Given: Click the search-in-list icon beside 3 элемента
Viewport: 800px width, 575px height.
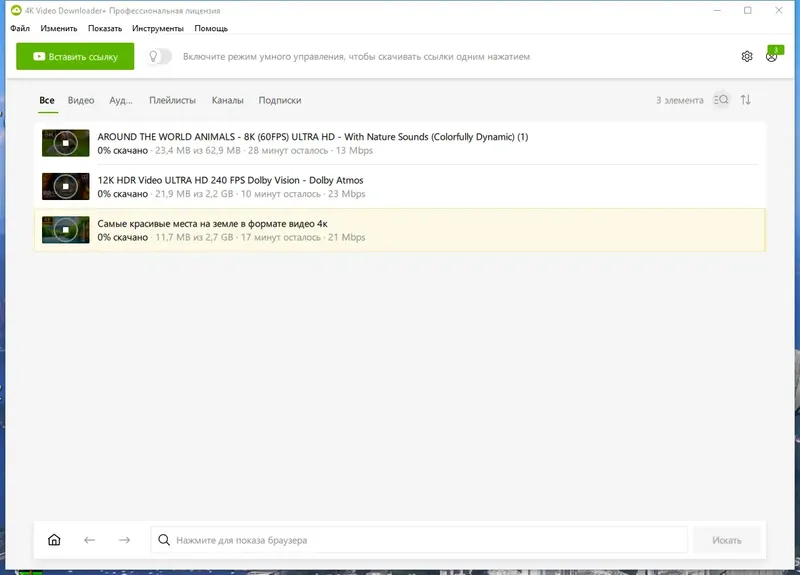Looking at the screenshot, I should pyautogui.click(x=721, y=100).
